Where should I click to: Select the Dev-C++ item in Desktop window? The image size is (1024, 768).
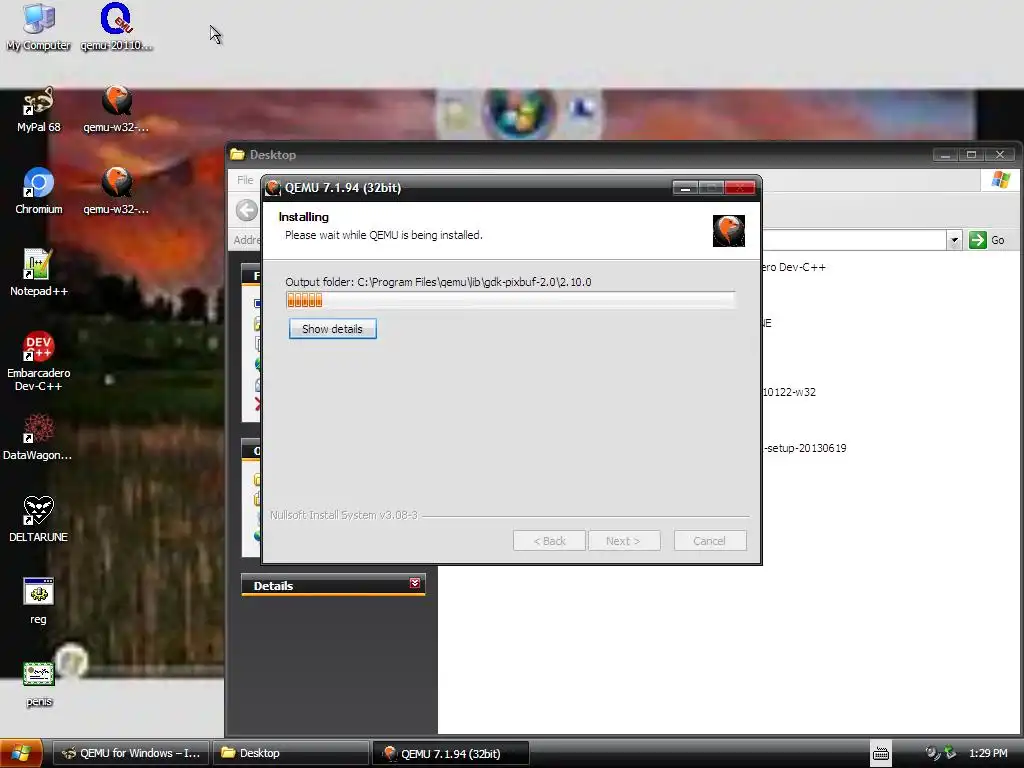[x=793, y=267]
